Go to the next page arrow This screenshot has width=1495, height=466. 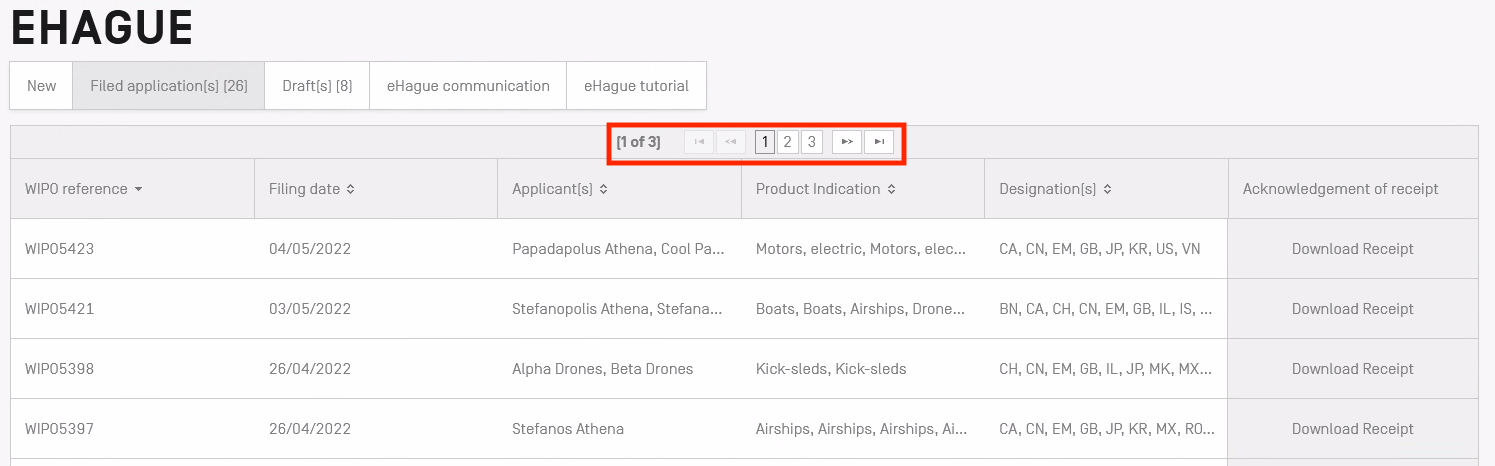point(847,142)
